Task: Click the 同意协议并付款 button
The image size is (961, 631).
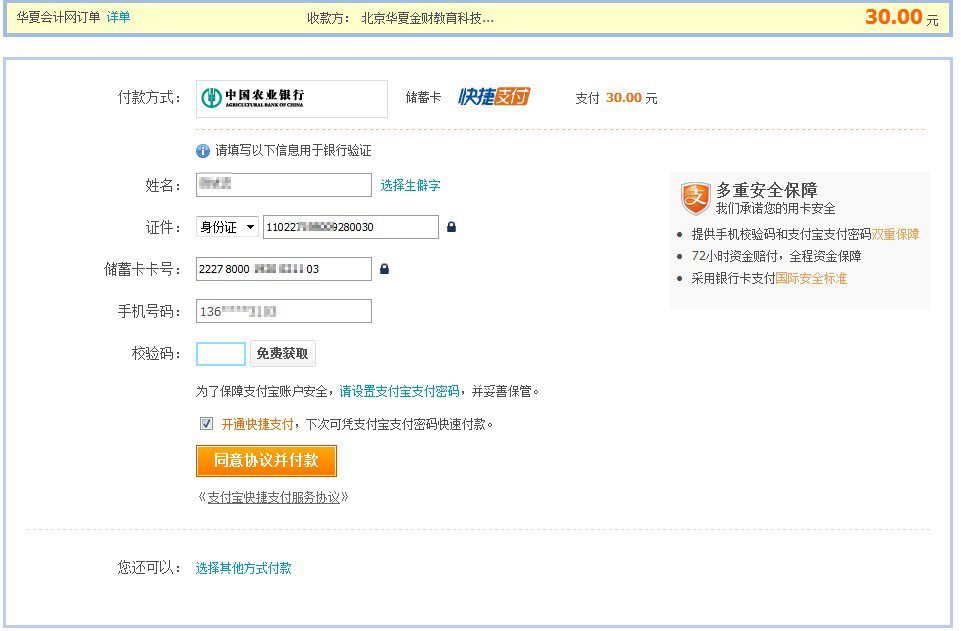Action: point(266,461)
